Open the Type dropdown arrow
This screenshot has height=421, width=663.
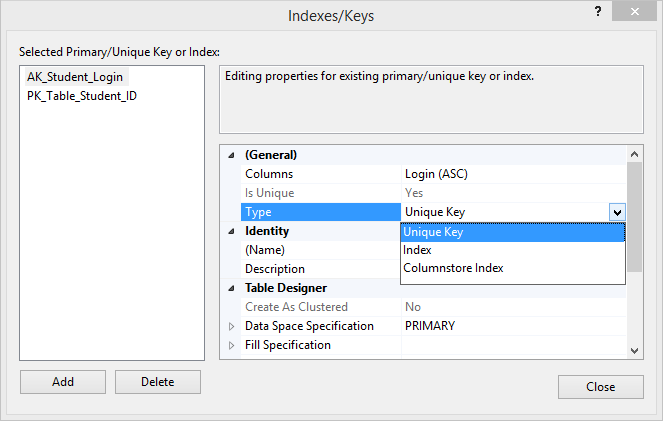617,212
